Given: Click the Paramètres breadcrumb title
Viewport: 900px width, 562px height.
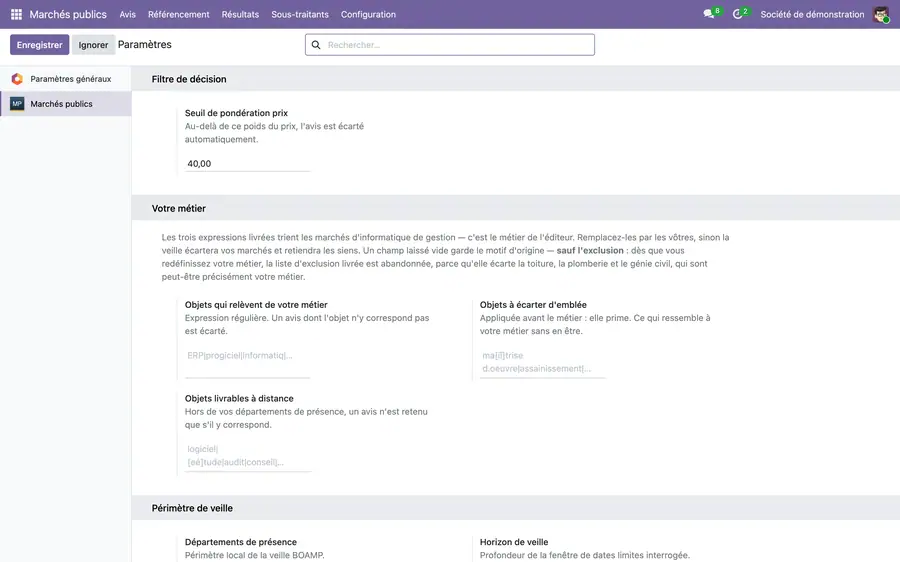Looking at the screenshot, I should click(145, 45).
